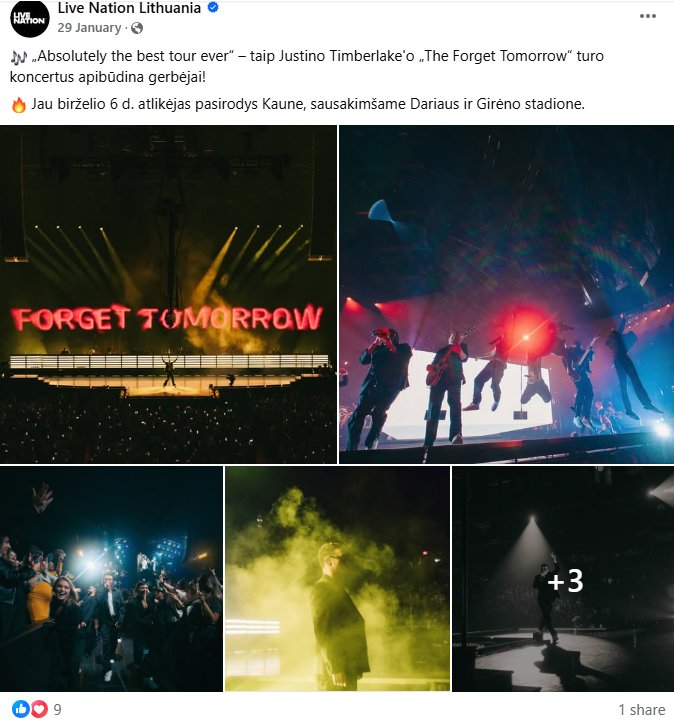Open the photo of the performer in yellow smoke

click(x=337, y=579)
